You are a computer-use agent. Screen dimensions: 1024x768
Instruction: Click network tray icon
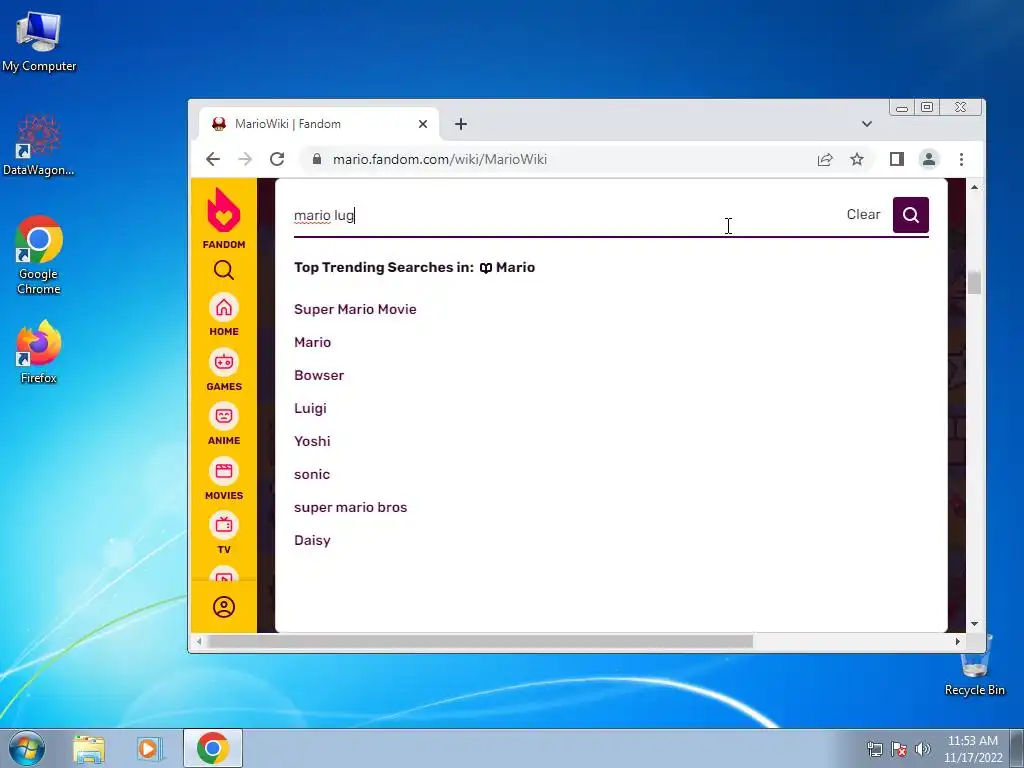pos(874,749)
